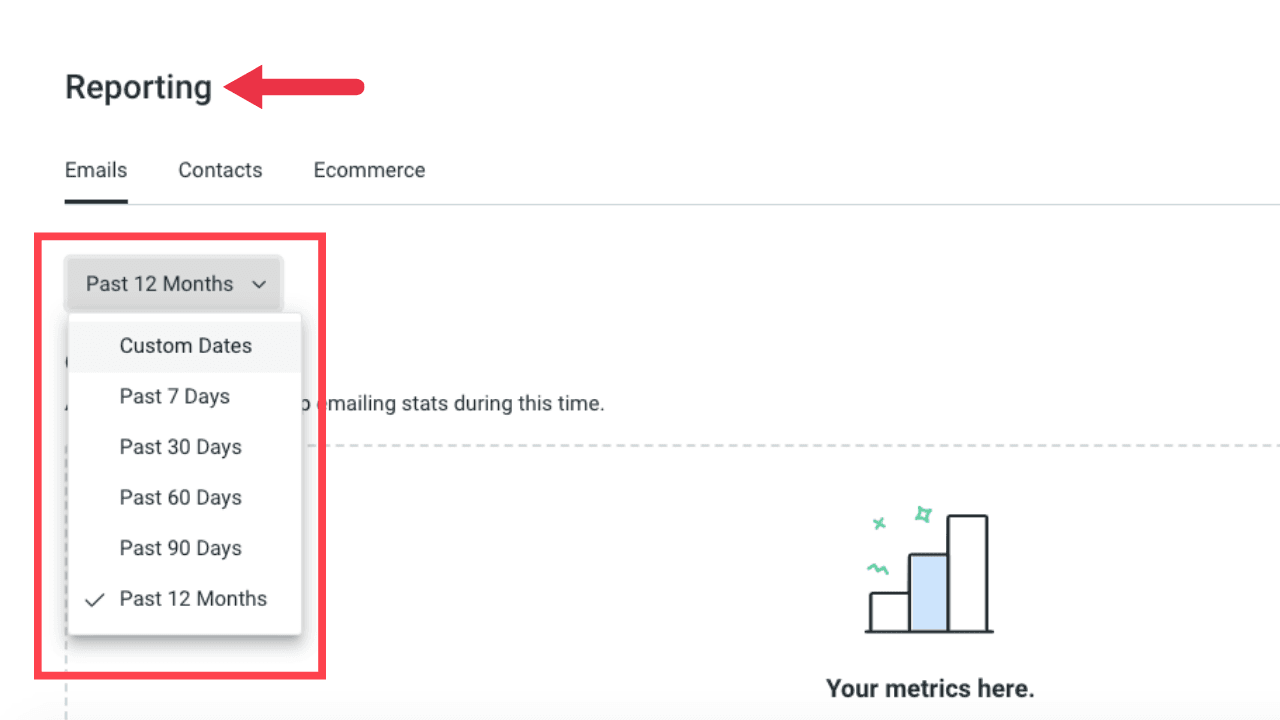The width and height of the screenshot is (1280, 720).
Task: Click the chevron arrow on date dropdown
Action: tap(259, 285)
